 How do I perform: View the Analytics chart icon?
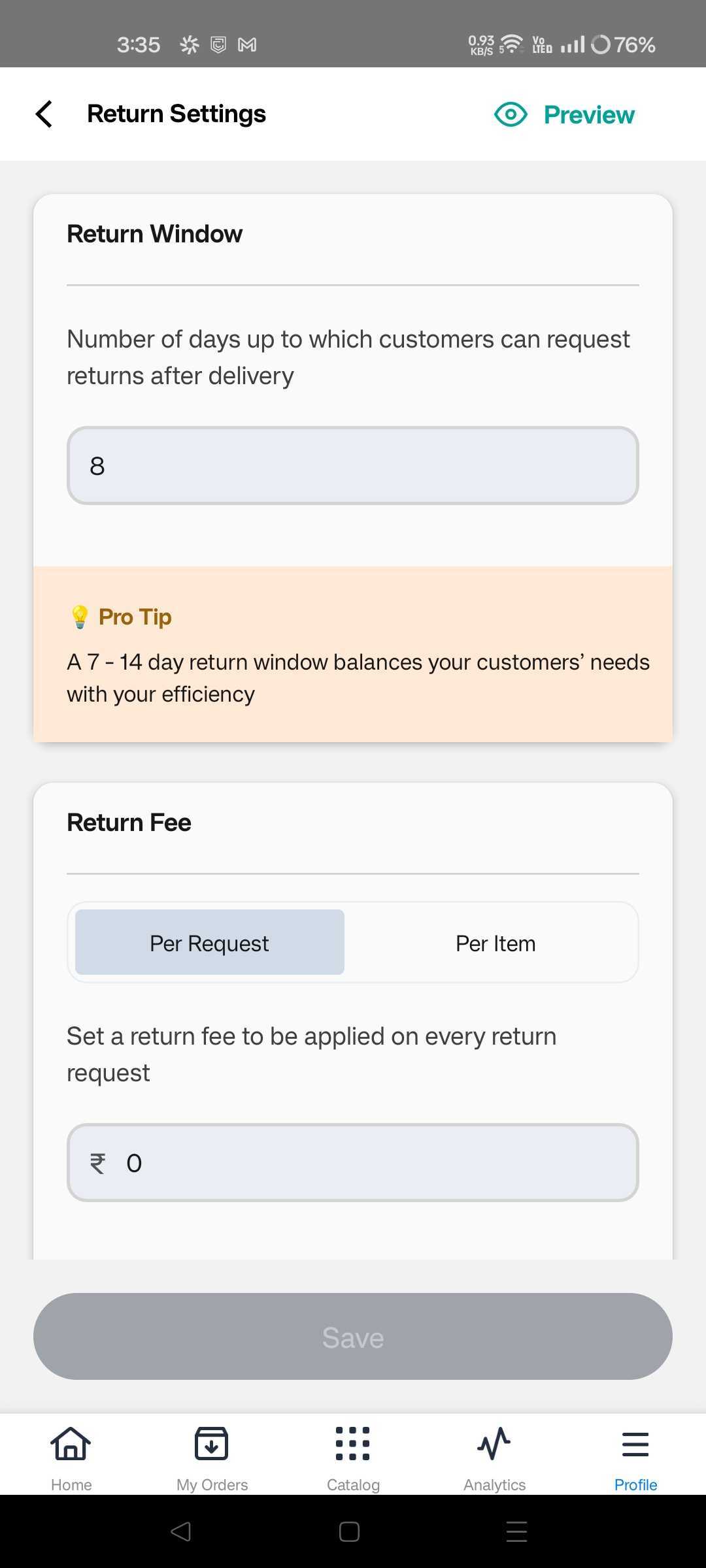point(494,1443)
